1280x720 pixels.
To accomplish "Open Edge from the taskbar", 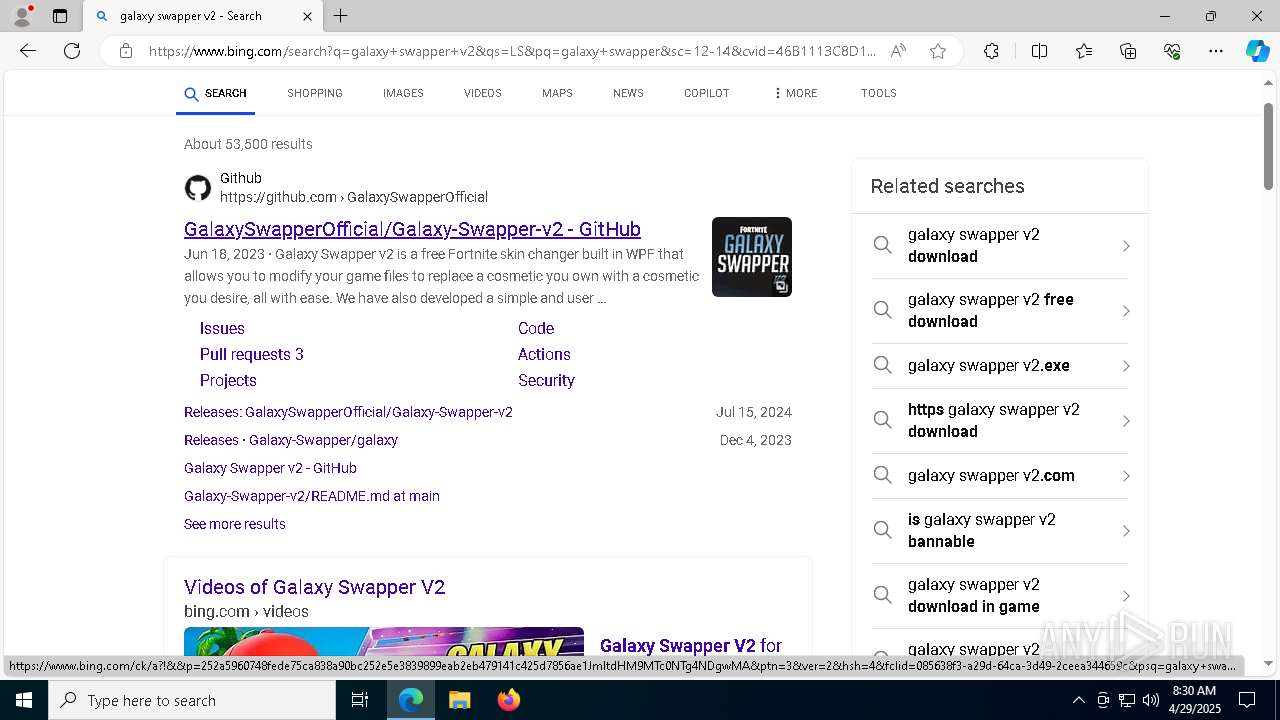I will pyautogui.click(x=411, y=700).
